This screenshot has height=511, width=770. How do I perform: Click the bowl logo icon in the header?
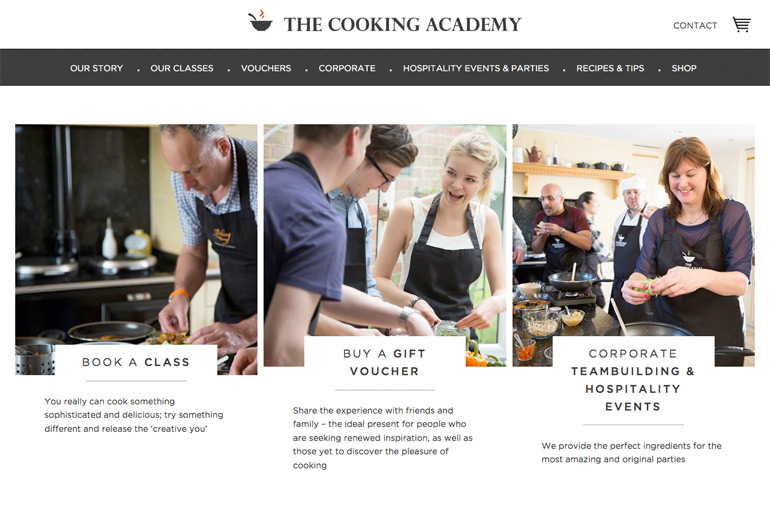click(260, 21)
